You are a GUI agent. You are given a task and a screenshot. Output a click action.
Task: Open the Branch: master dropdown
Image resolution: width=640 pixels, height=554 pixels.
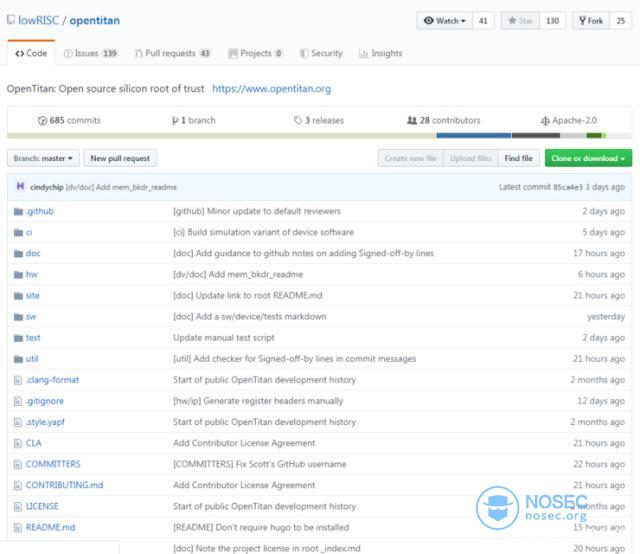click(x=43, y=158)
